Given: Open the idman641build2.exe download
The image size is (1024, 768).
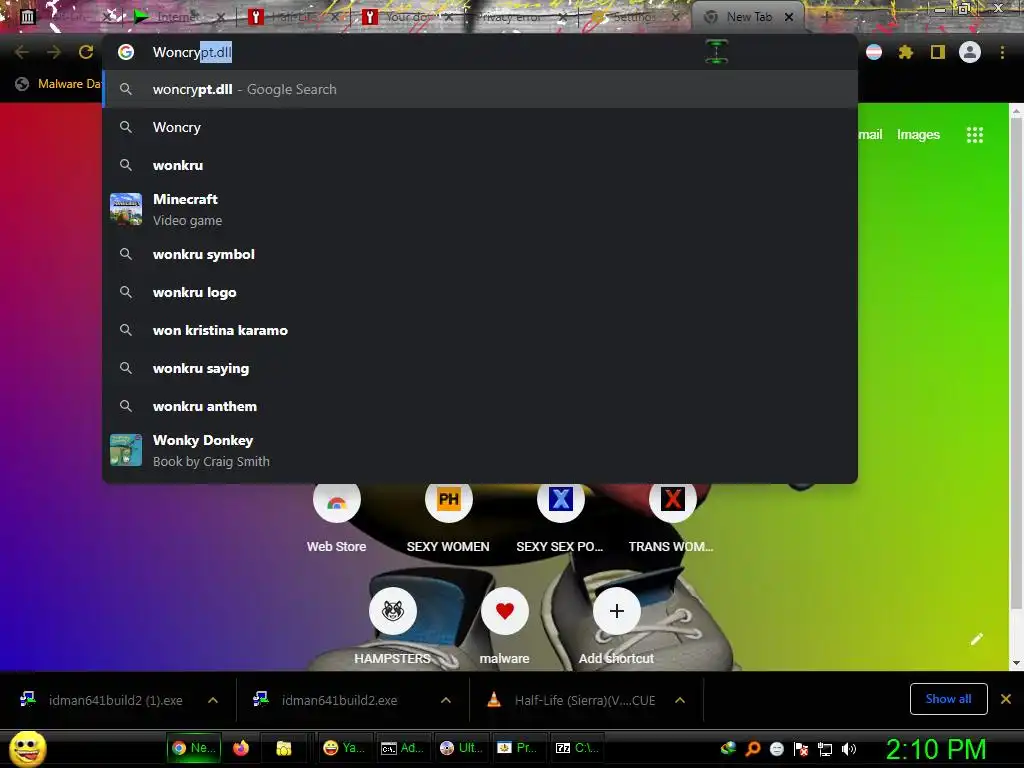Looking at the screenshot, I should pos(340,700).
